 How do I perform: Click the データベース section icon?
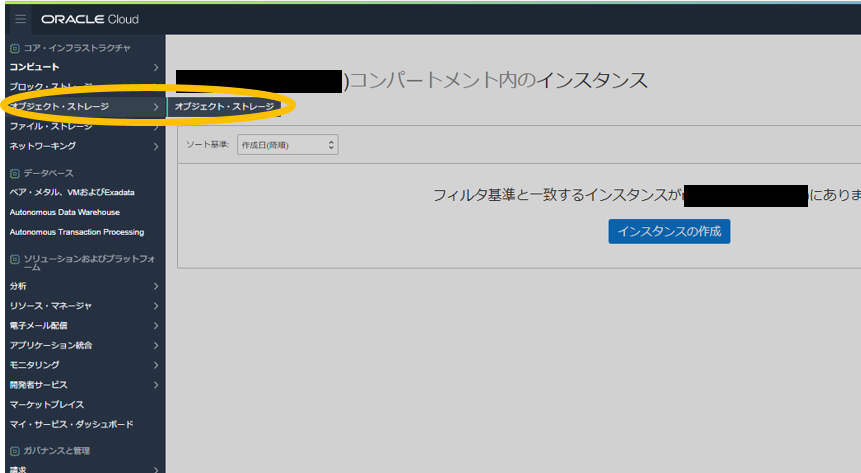(15, 174)
